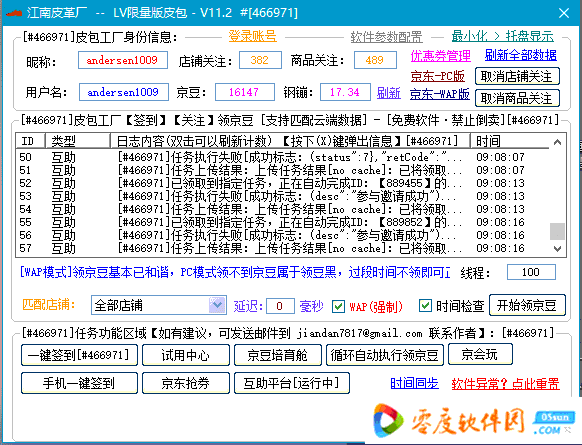Select log row ID 51
Image resolution: width=582 pixels, height=445 pixels.
(282, 170)
